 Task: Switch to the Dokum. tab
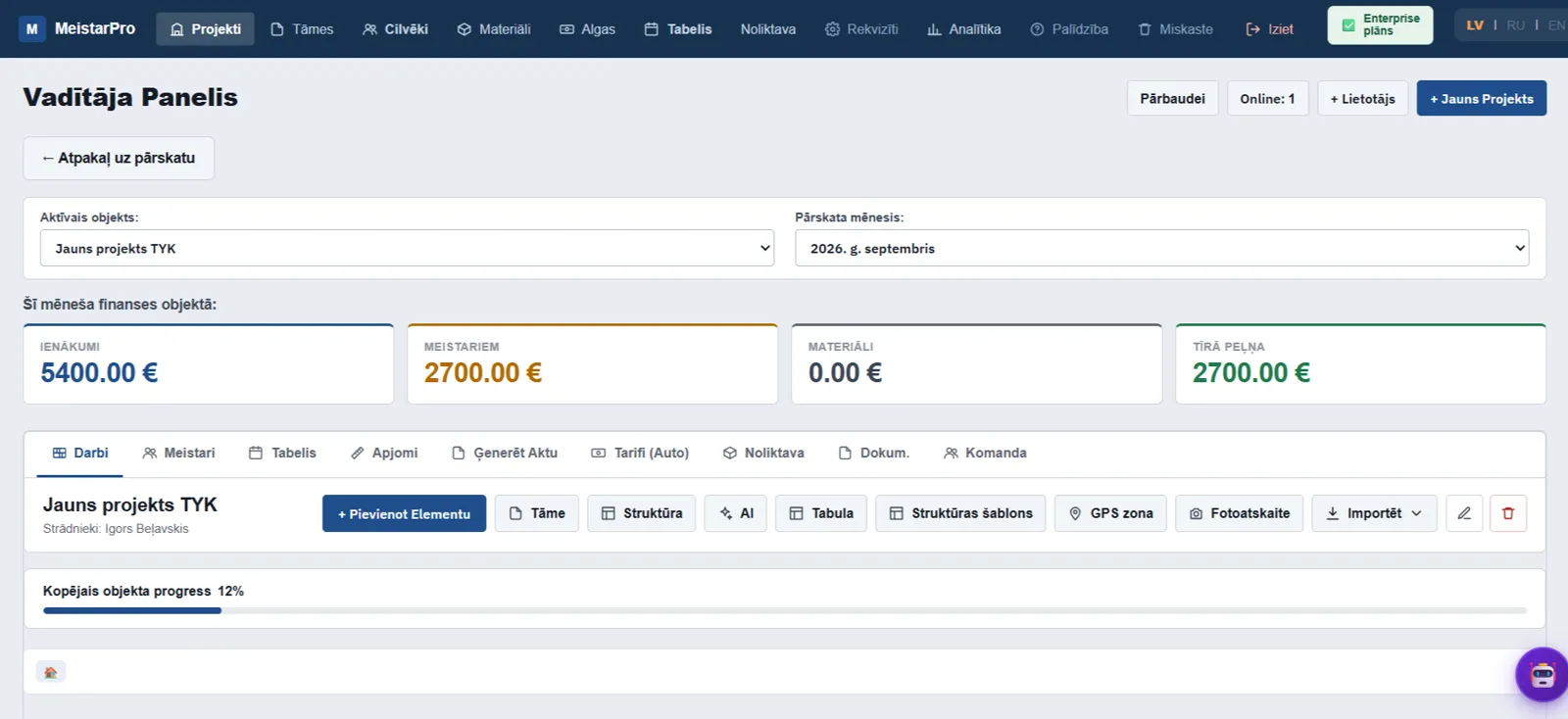tap(874, 453)
